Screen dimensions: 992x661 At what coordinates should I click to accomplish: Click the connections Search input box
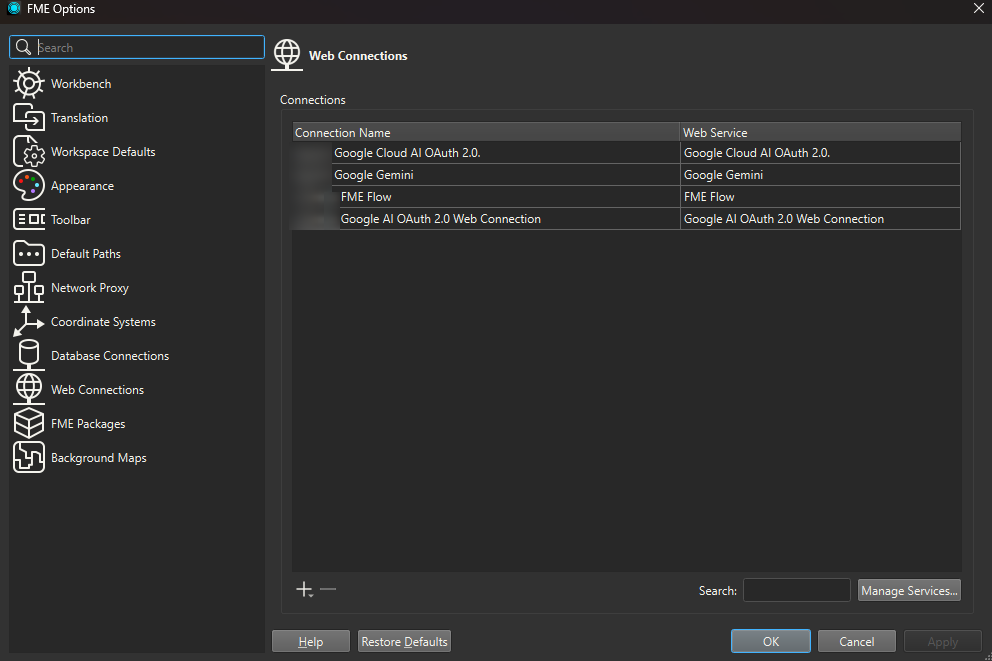(x=797, y=590)
